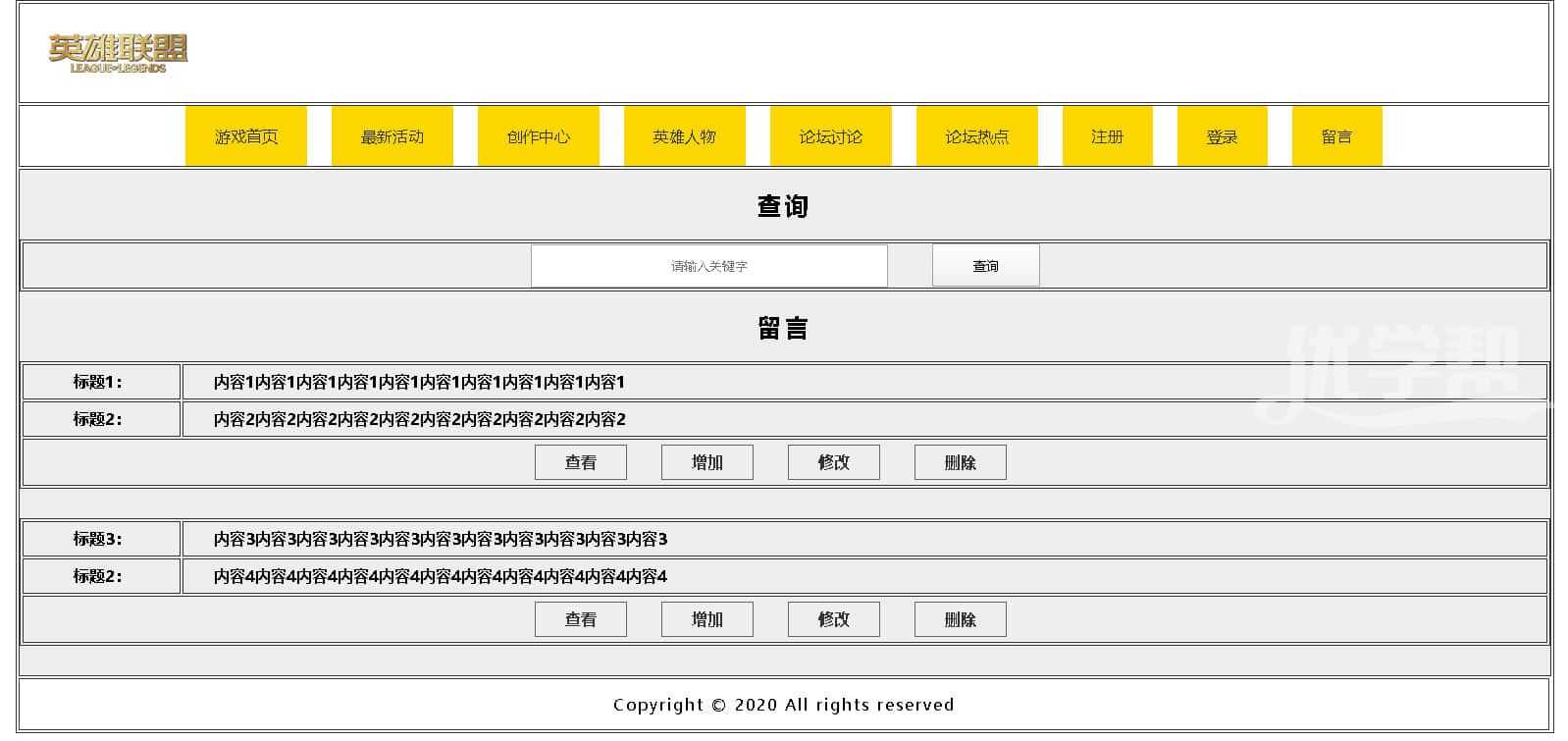Click 修改 for the first message group
1568x741 pixels.
click(x=833, y=462)
